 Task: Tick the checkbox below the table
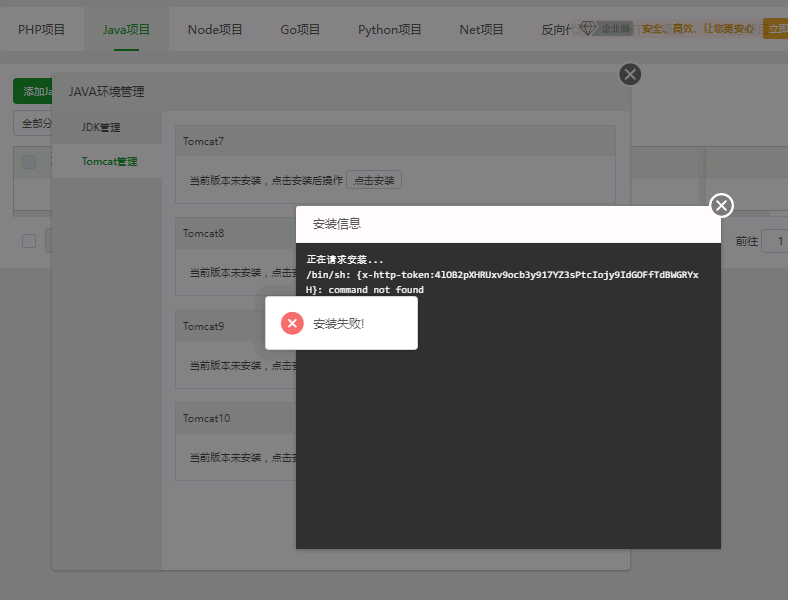[29, 241]
